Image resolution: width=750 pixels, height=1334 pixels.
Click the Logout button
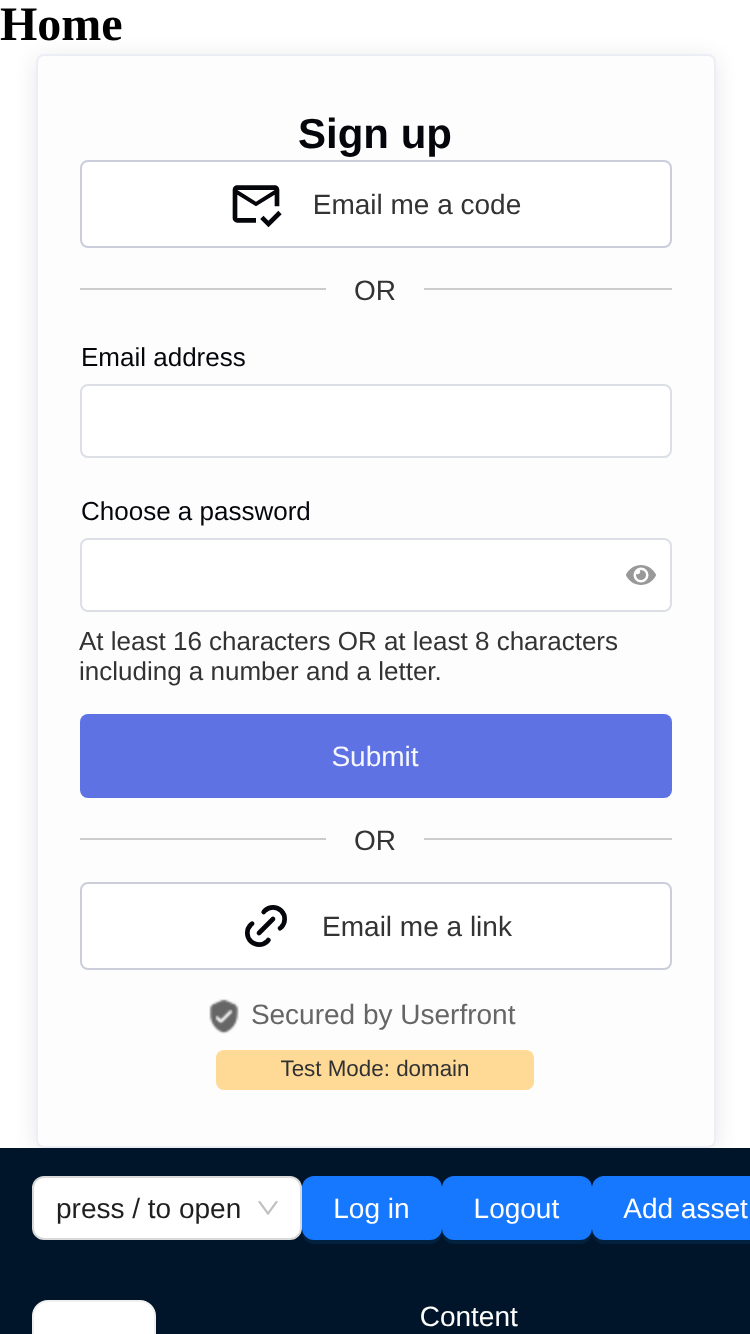(x=516, y=1208)
